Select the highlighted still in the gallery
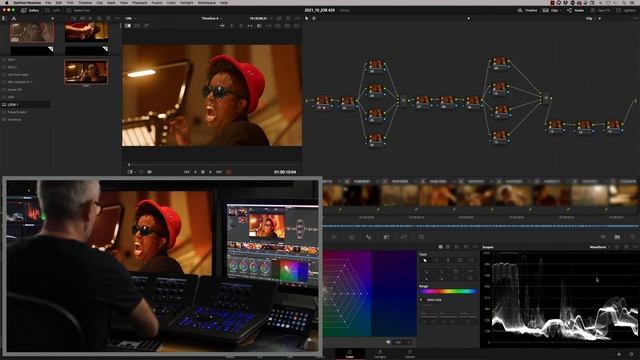Viewport: 640px width, 360px height. pos(86,72)
